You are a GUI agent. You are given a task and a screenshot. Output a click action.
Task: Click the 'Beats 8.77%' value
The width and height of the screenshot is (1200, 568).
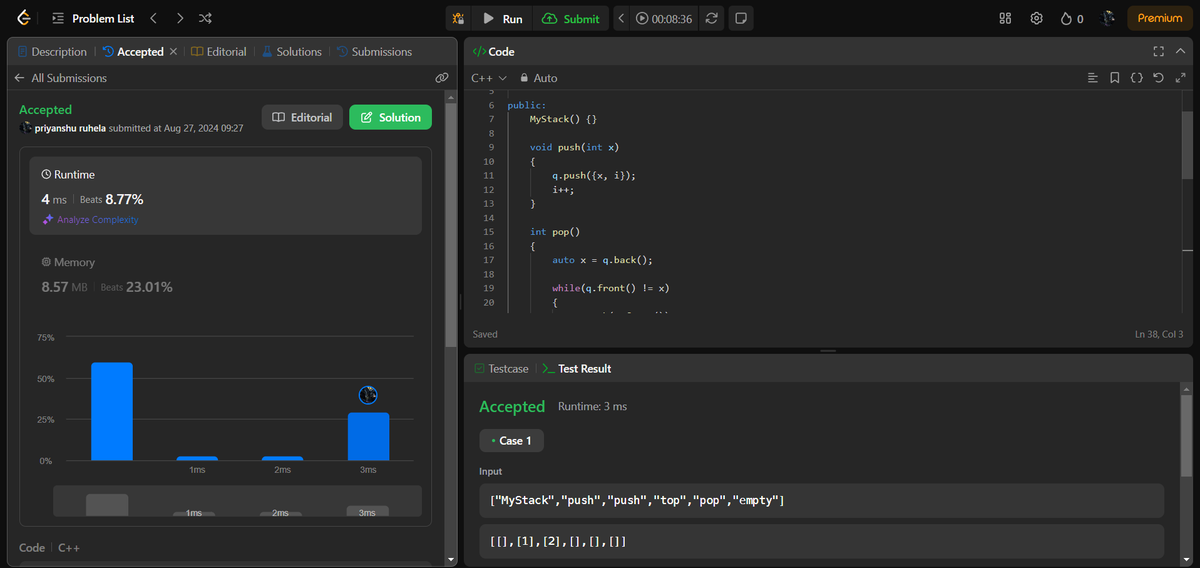(112, 199)
